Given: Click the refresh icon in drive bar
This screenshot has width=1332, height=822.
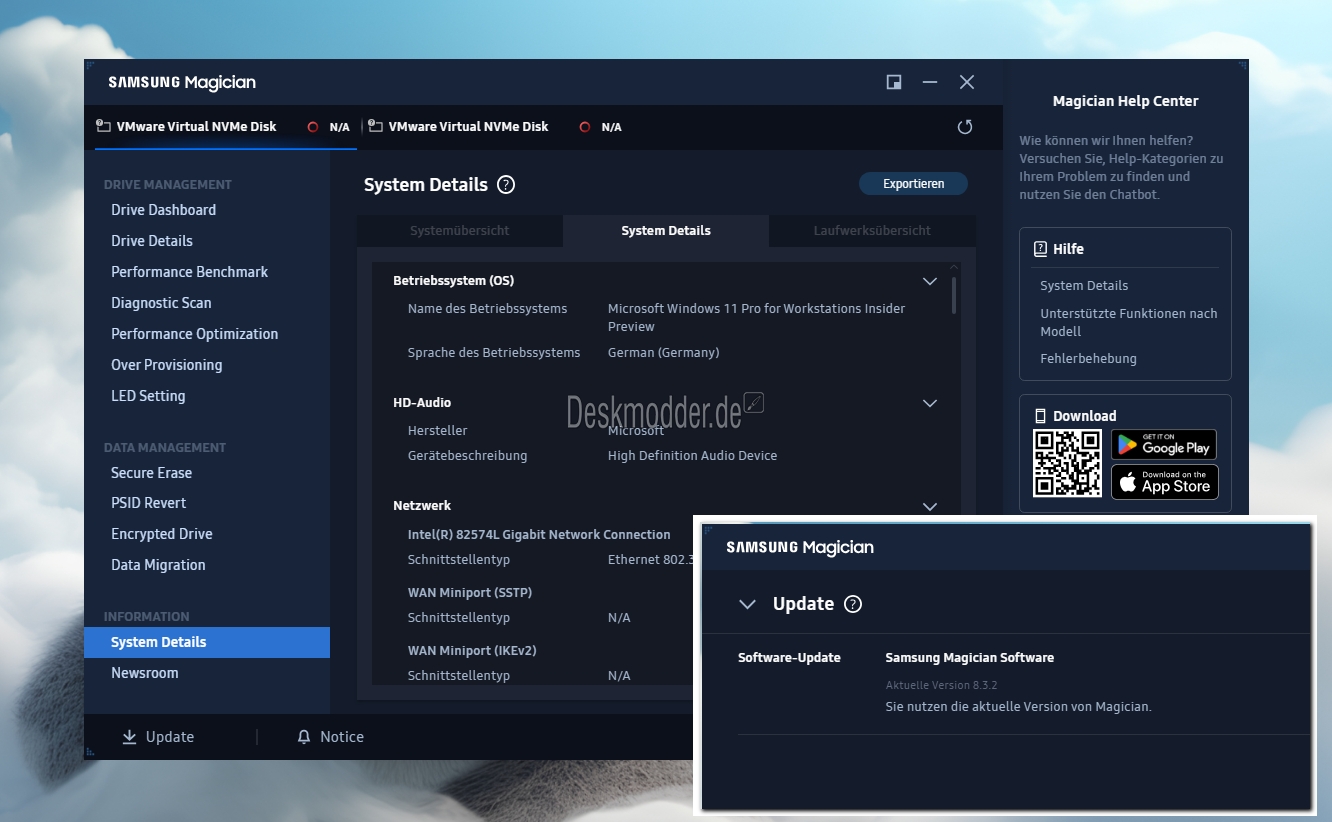Looking at the screenshot, I should [x=965, y=127].
